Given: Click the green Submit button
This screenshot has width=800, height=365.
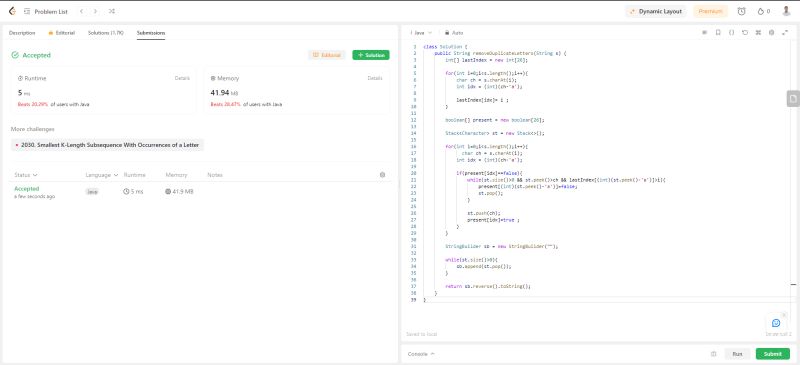Looking at the screenshot, I should (x=772, y=354).
